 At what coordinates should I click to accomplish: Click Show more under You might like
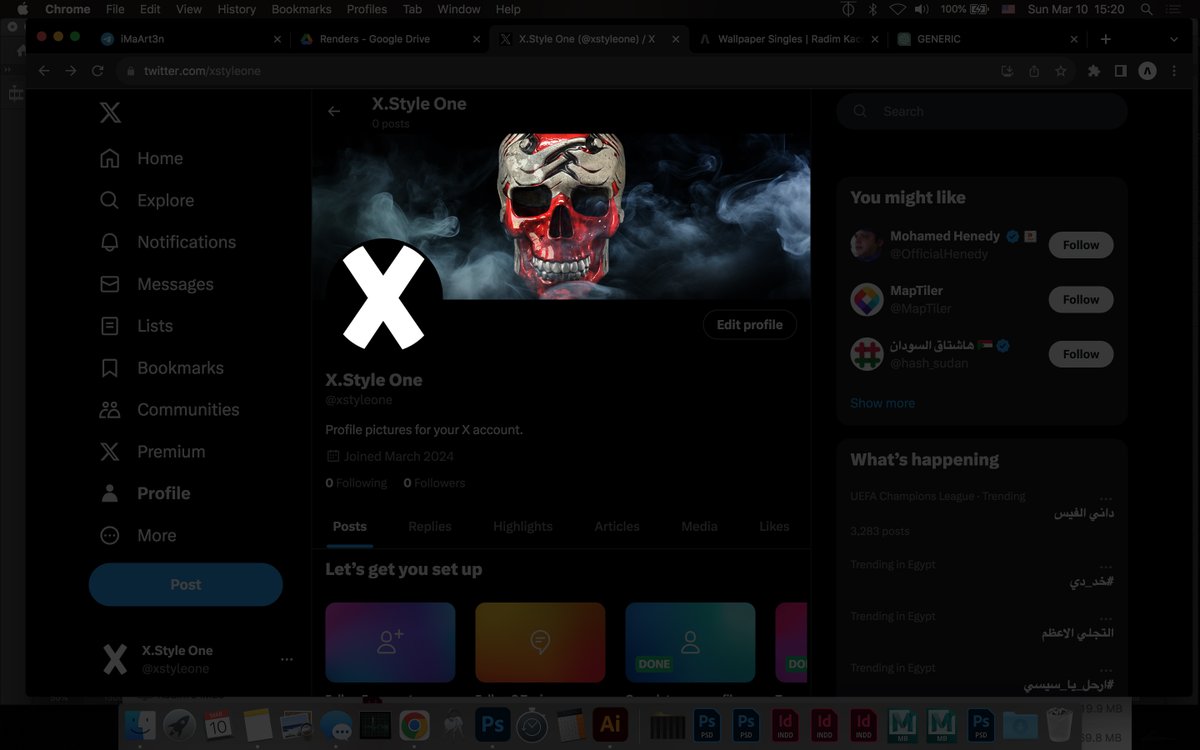point(882,403)
